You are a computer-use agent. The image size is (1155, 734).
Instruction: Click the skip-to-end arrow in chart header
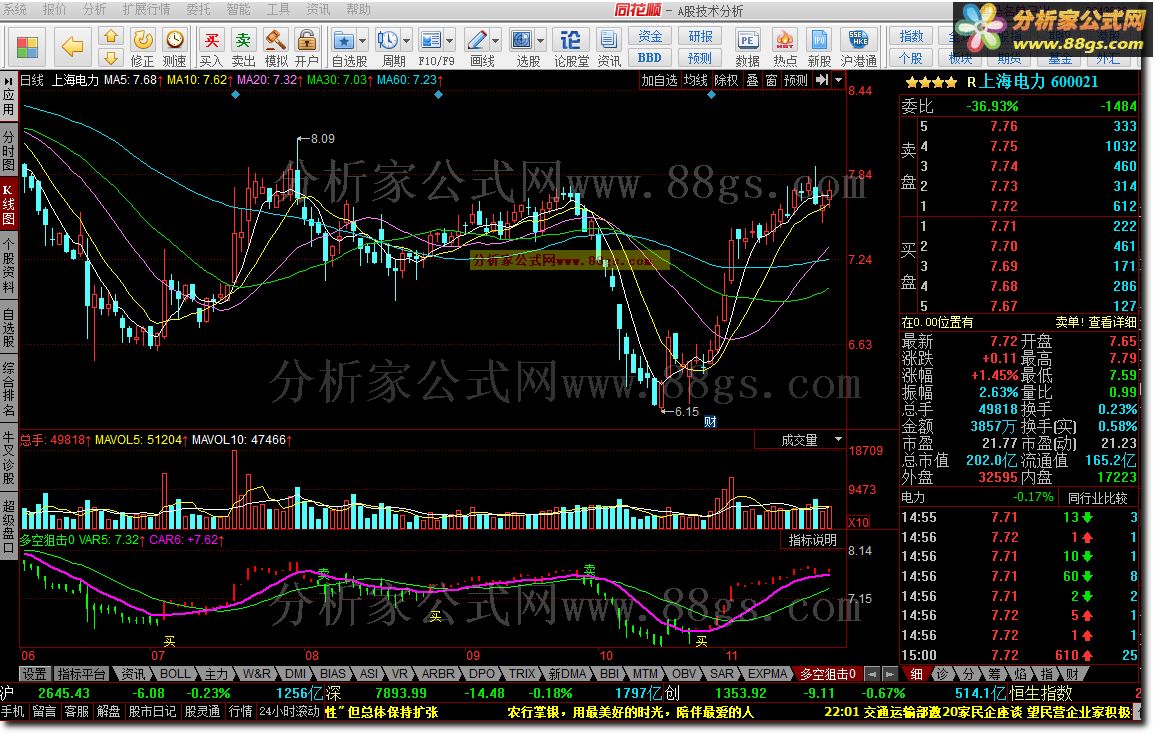(822, 80)
